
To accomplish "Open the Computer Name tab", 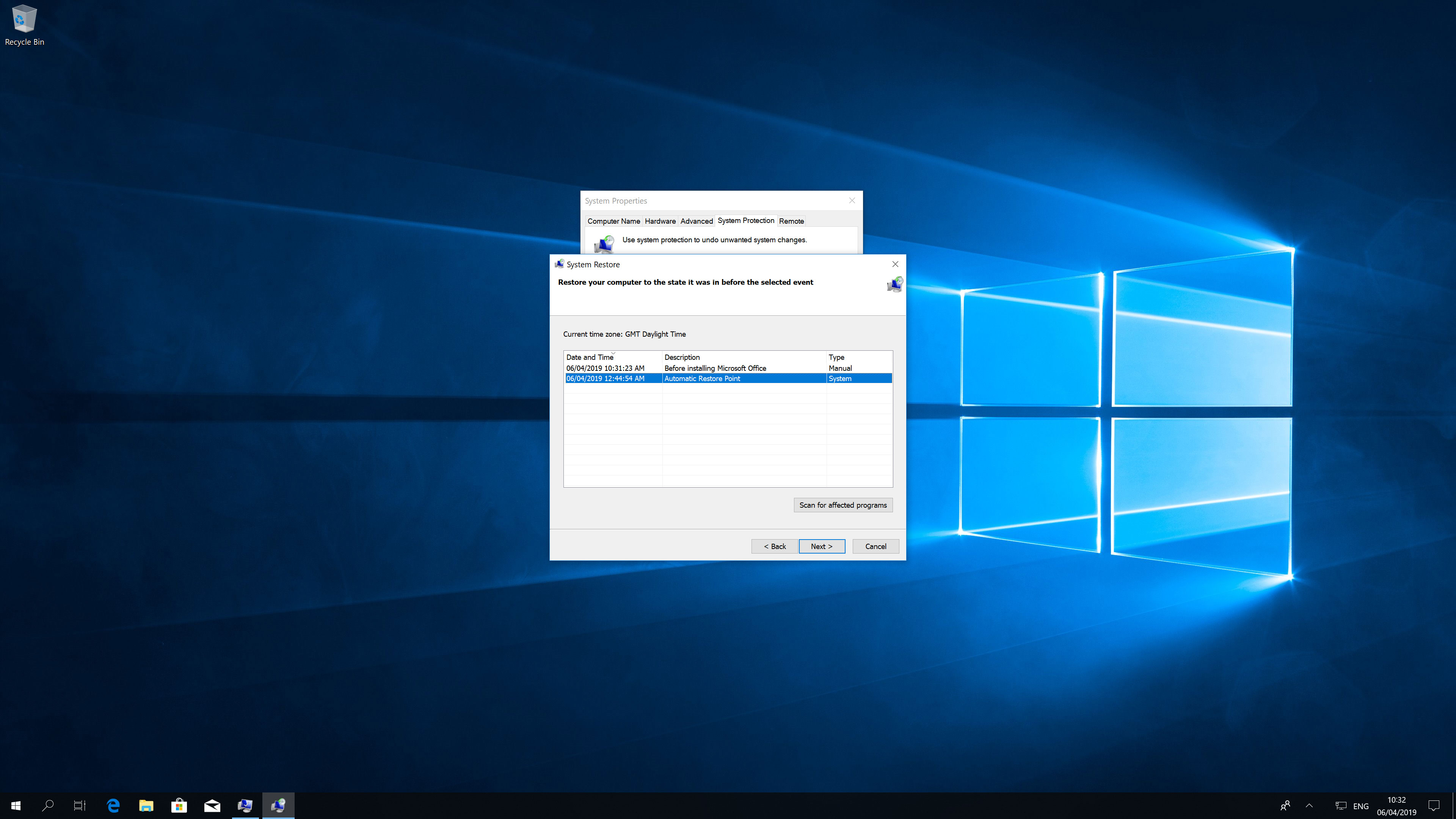I will point(614,221).
